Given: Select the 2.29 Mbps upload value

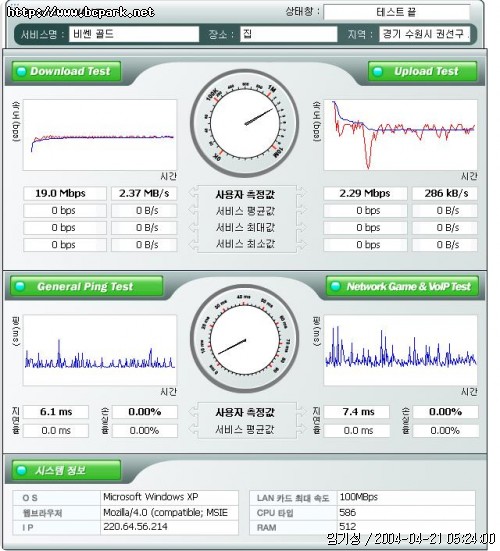Looking at the screenshot, I should [x=365, y=193].
